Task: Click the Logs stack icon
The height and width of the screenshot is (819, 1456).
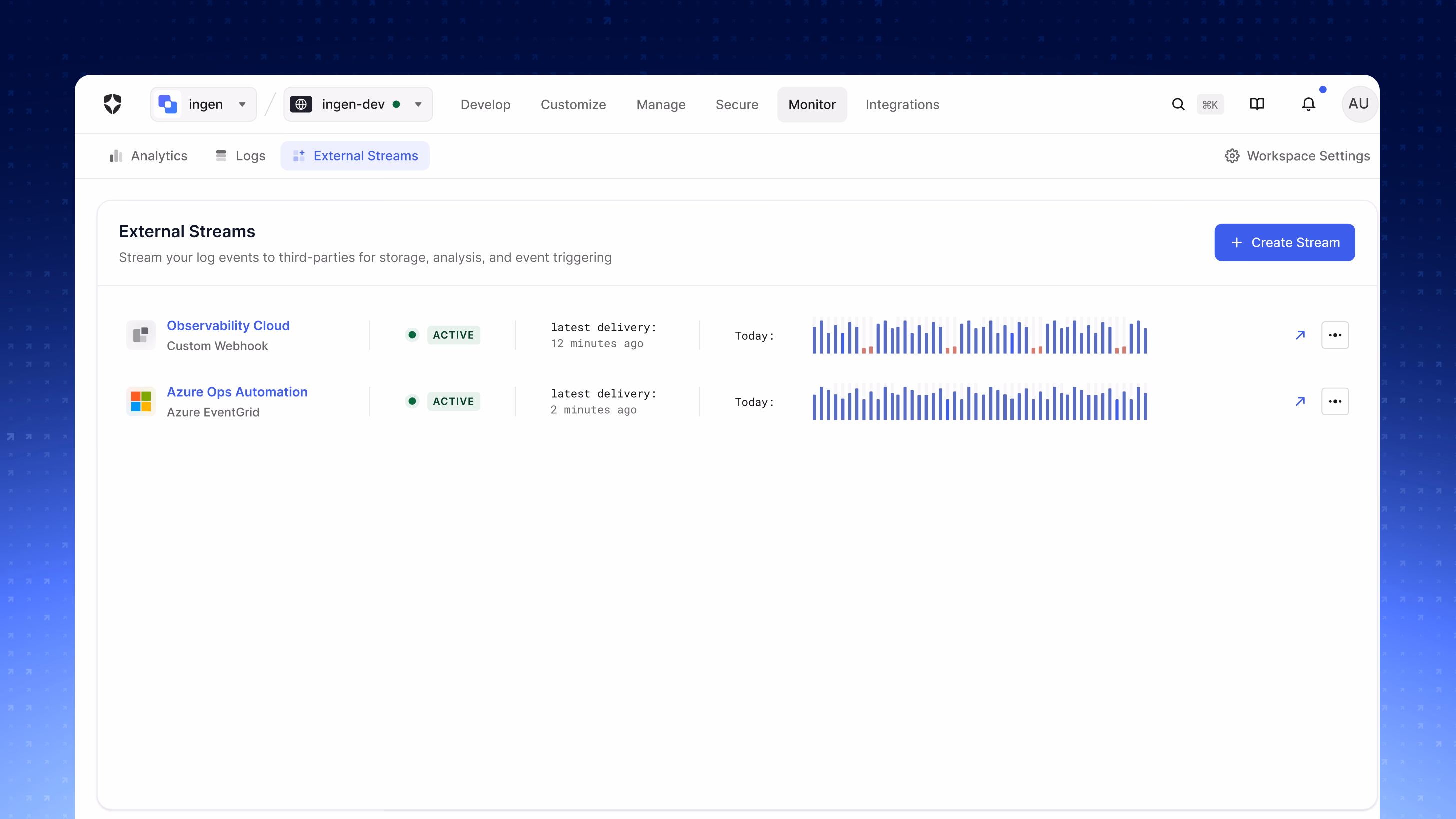Action: point(221,156)
